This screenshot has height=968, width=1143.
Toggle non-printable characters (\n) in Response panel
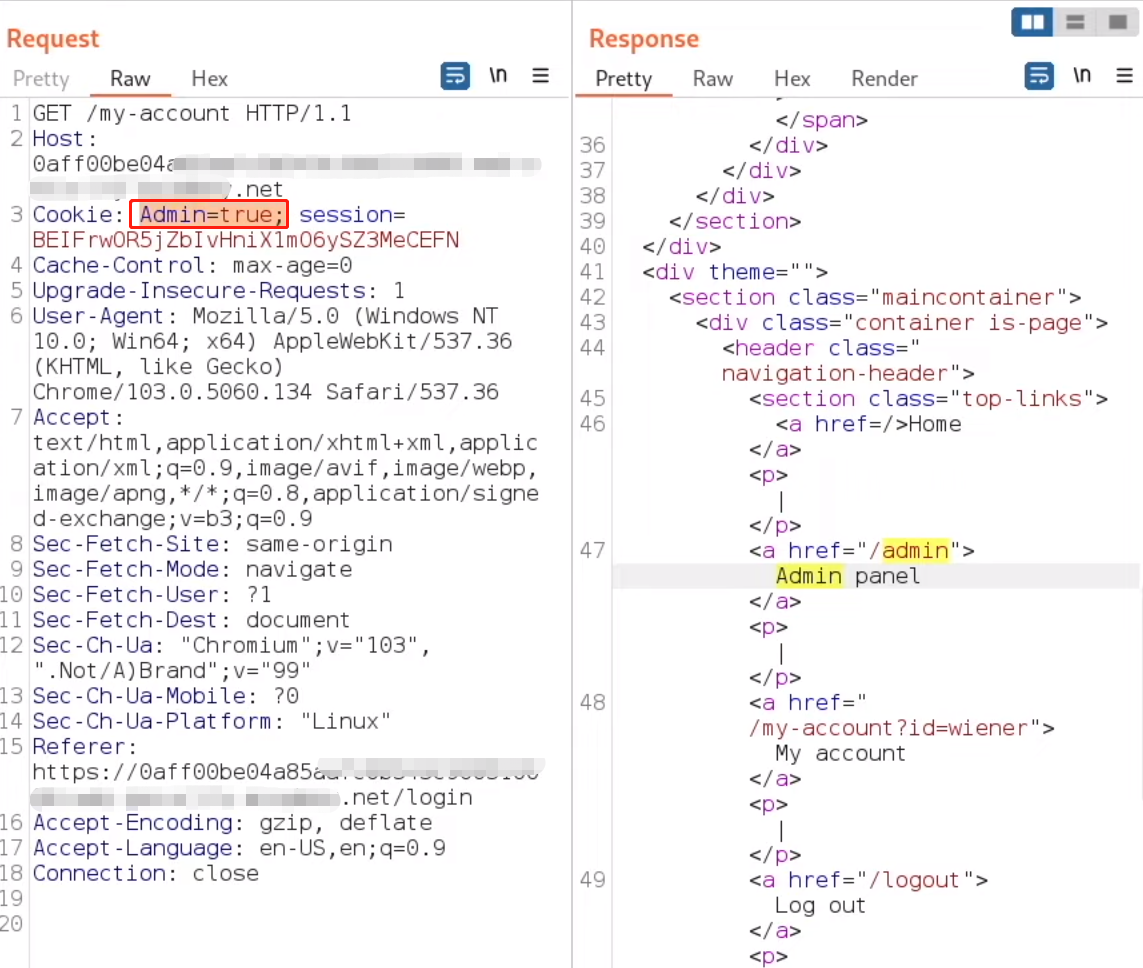(x=1082, y=76)
